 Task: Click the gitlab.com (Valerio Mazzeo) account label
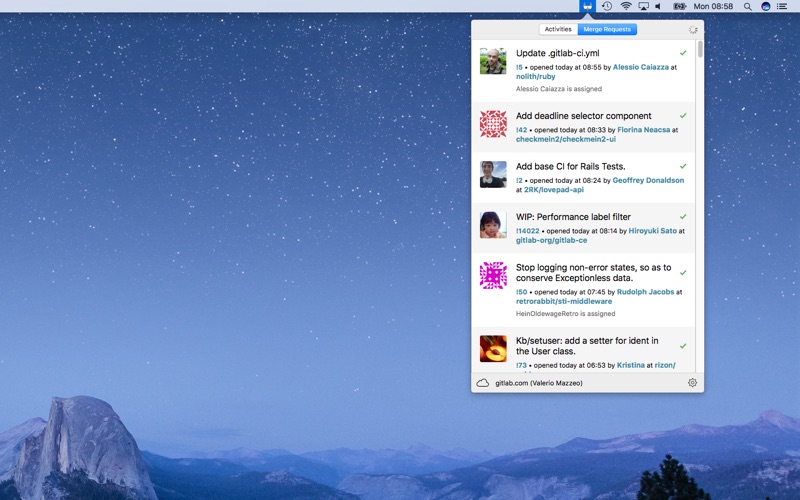pyautogui.click(x=539, y=383)
